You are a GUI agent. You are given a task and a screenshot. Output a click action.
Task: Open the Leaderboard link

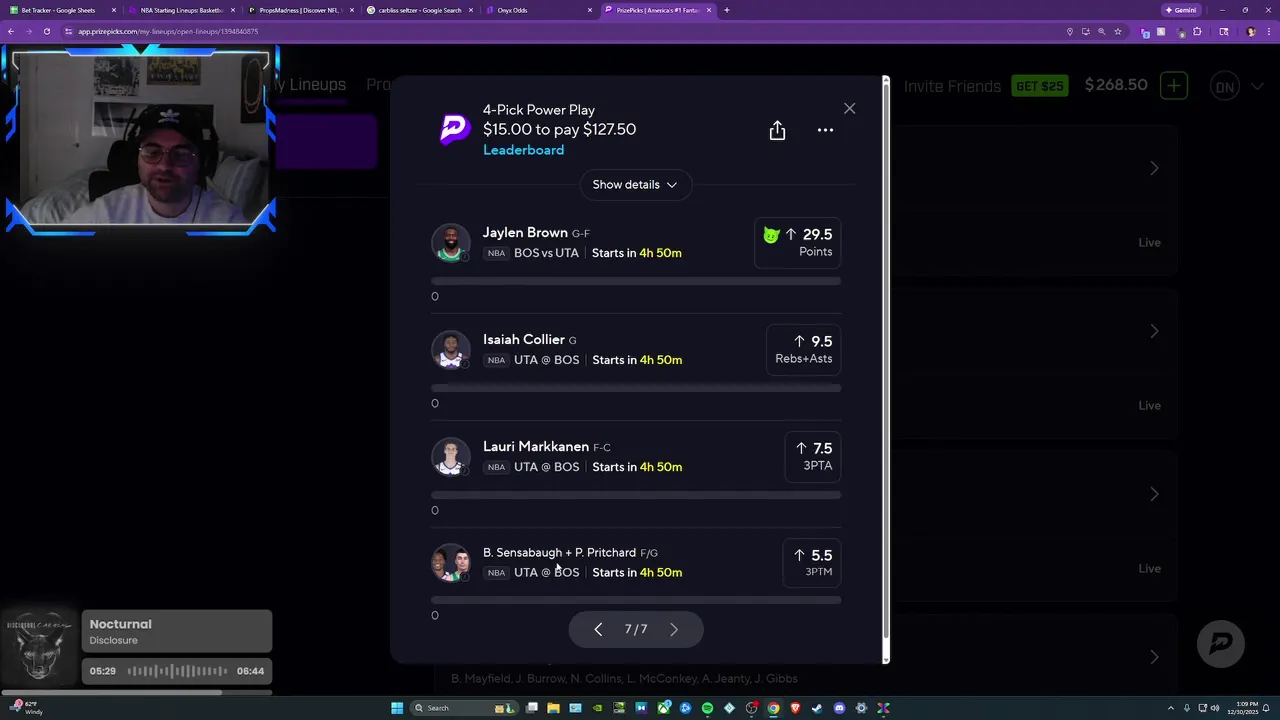coord(523,150)
